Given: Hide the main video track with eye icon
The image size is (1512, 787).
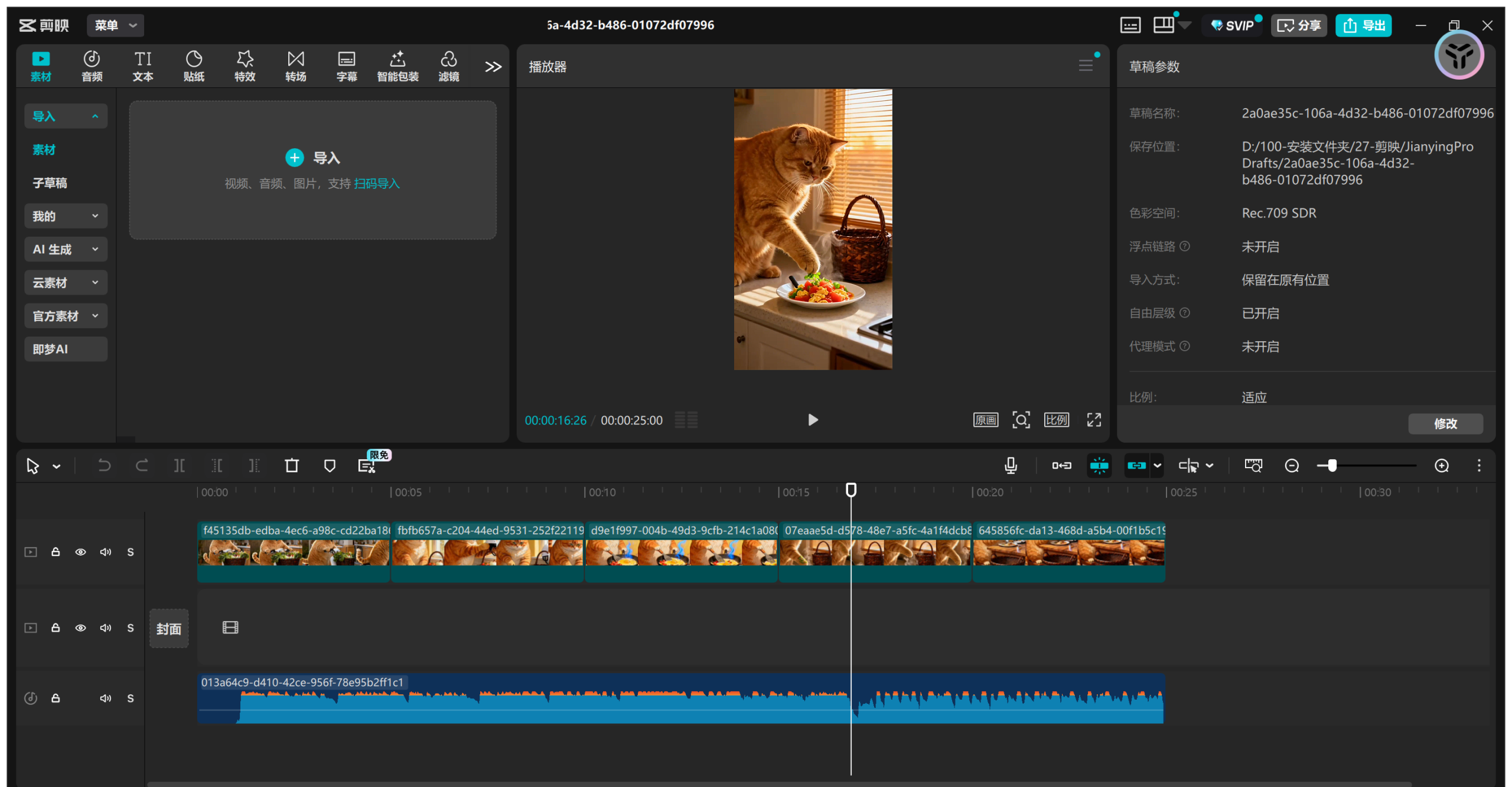Looking at the screenshot, I should 80,552.
